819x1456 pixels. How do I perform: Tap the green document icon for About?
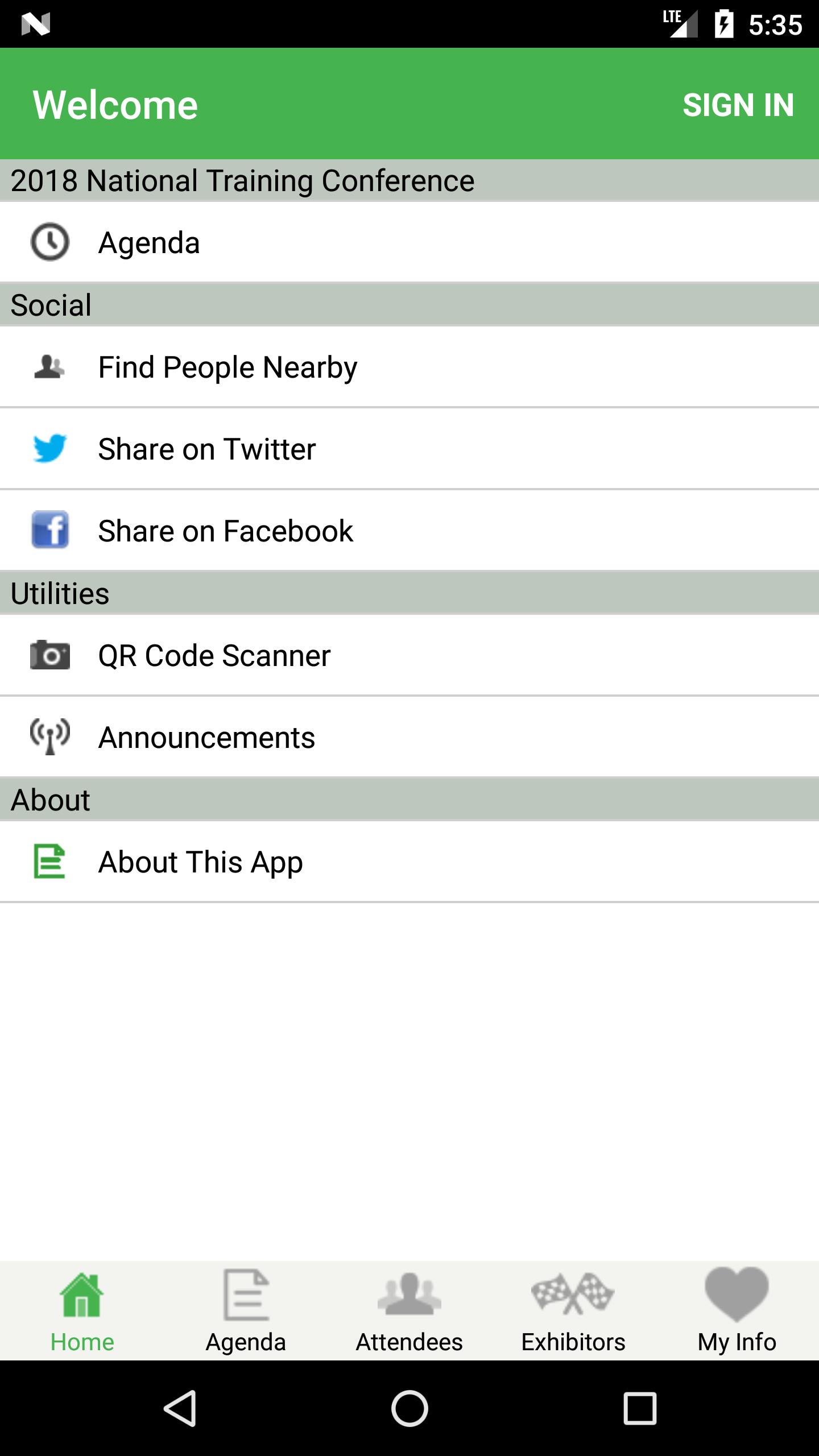click(50, 862)
